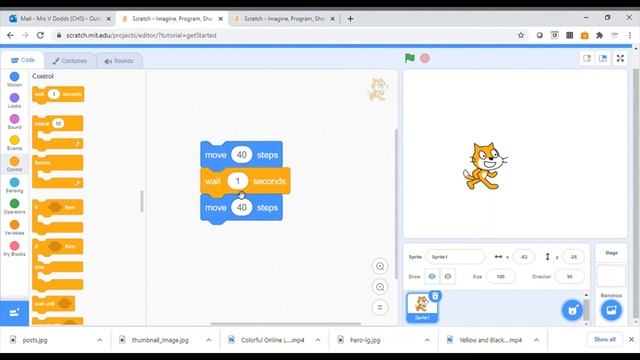This screenshot has width=640, height=360.
Task: Select the My Blocks category
Action: [x=14, y=249]
